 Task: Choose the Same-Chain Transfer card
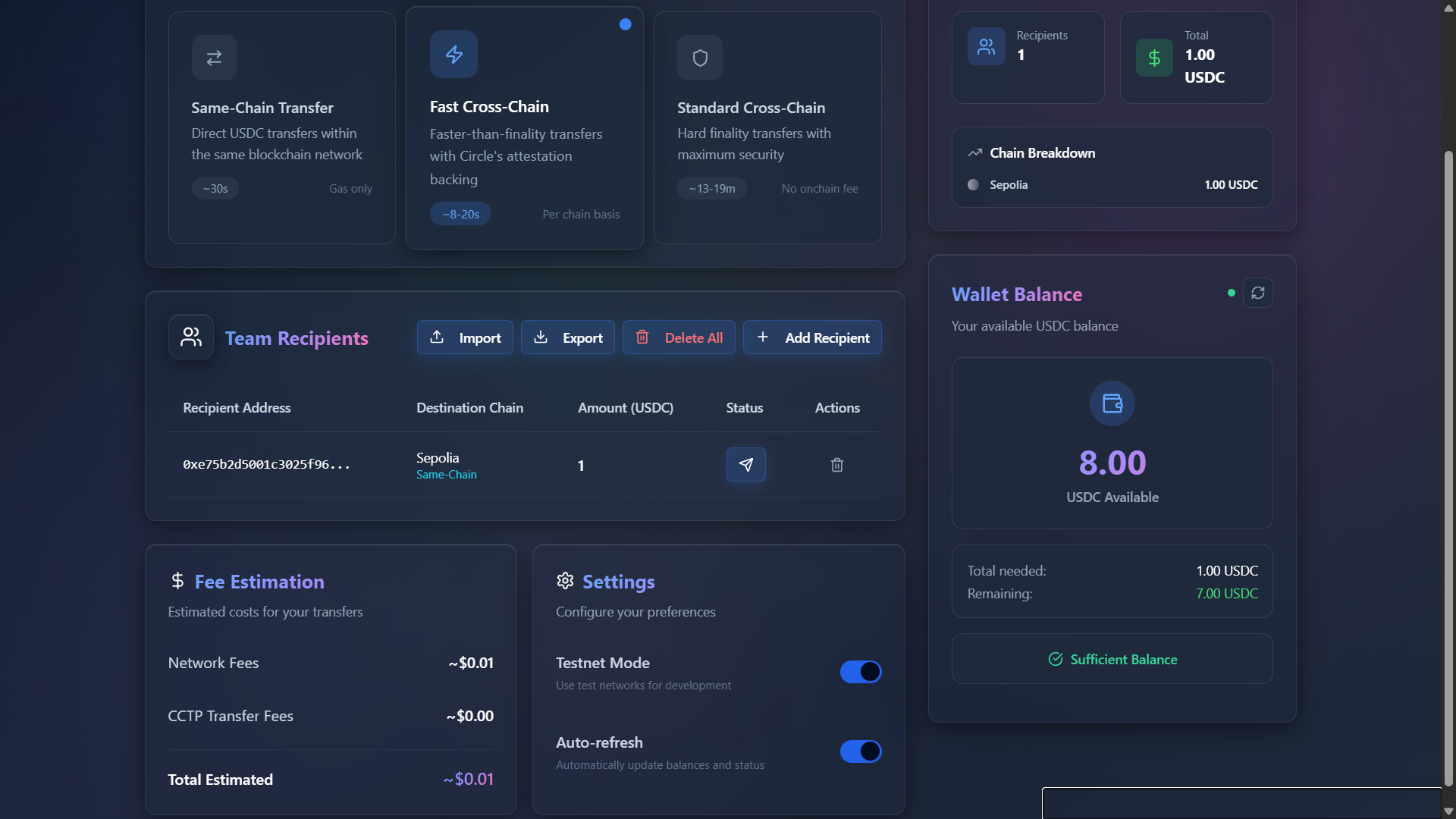click(x=281, y=144)
